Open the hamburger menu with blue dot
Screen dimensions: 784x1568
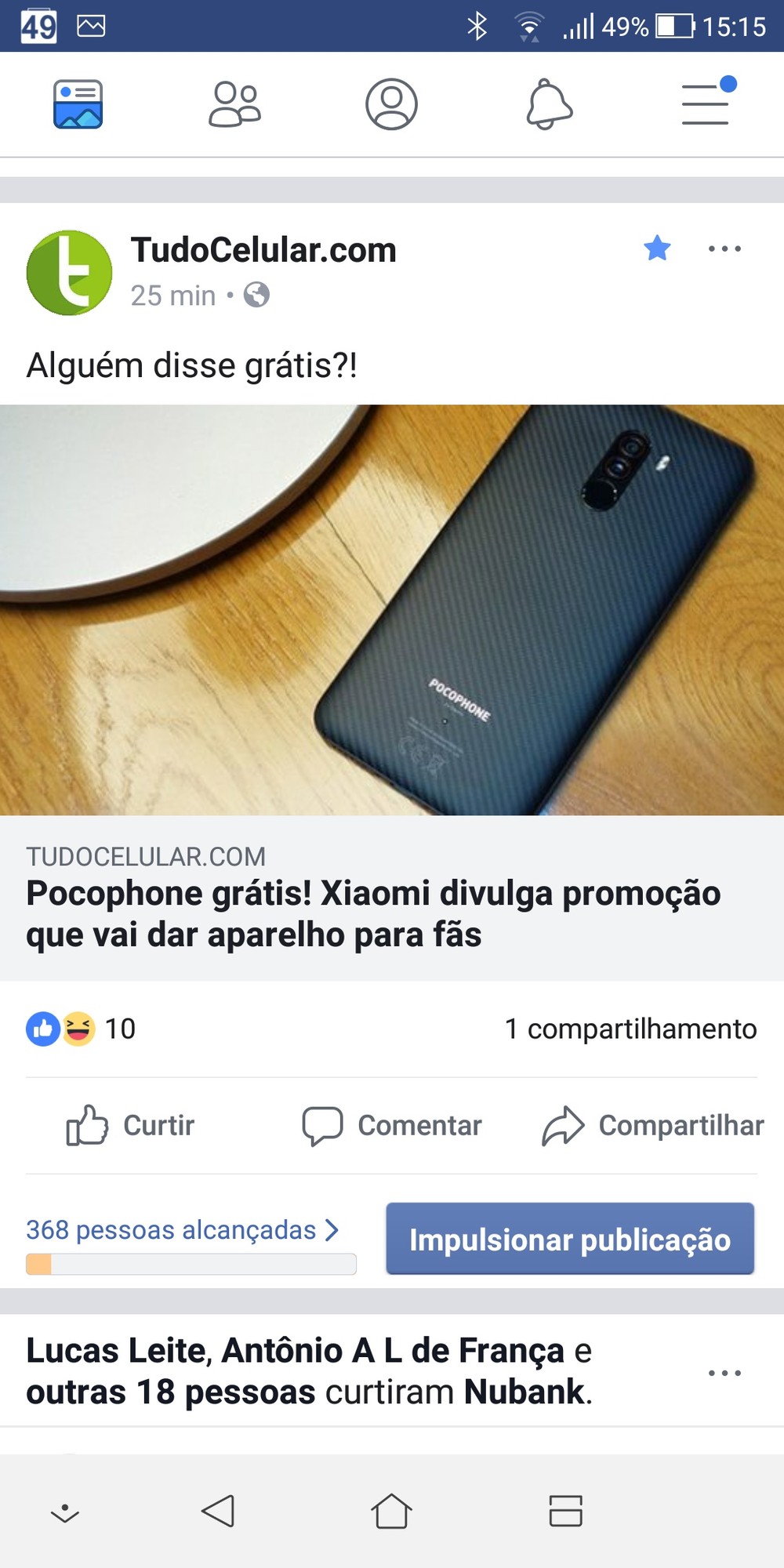coord(708,102)
